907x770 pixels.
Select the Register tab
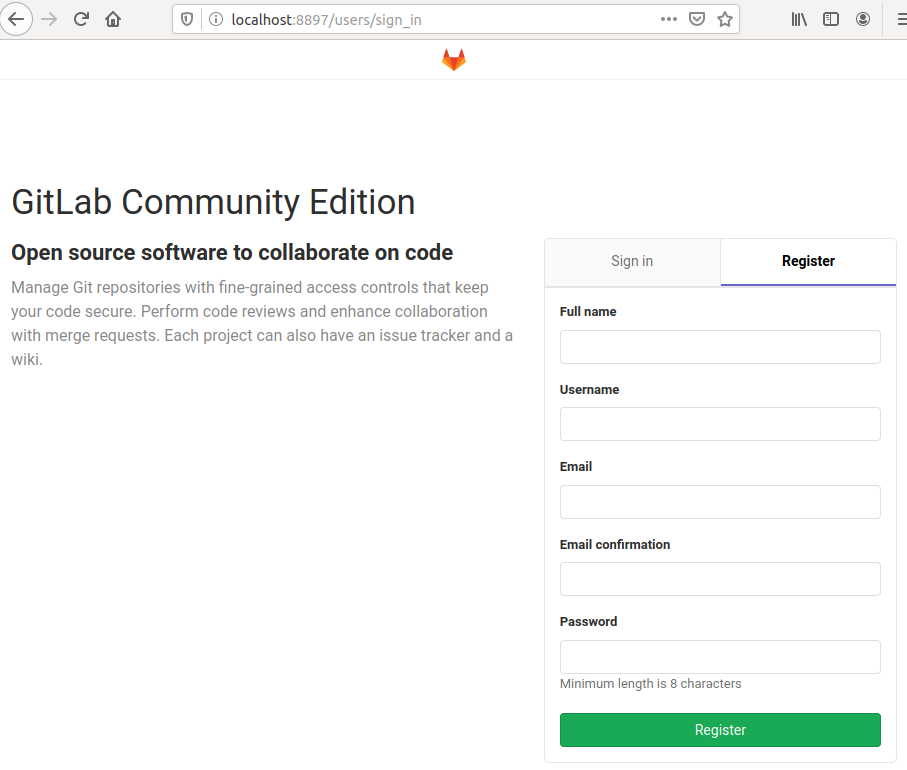808,261
